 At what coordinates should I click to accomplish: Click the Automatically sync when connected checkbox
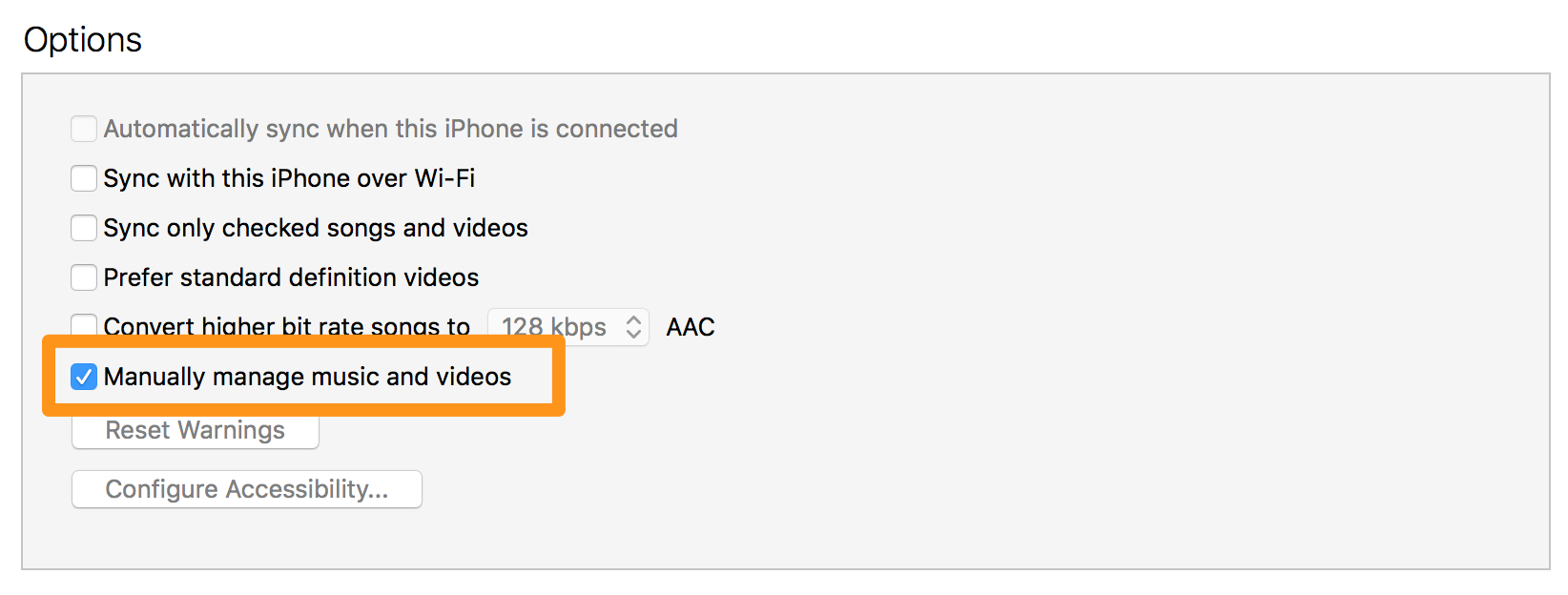[84, 129]
